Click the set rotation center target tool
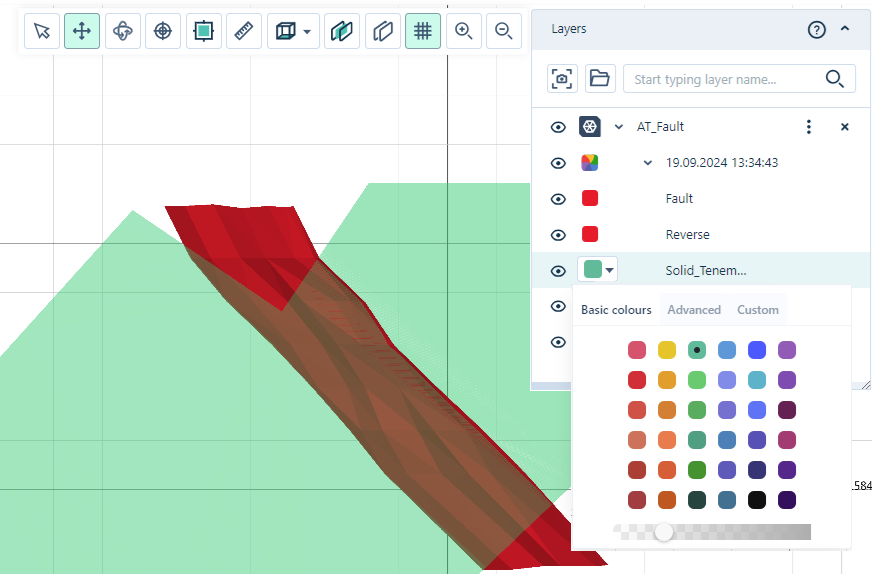872x574 pixels. [x=163, y=31]
